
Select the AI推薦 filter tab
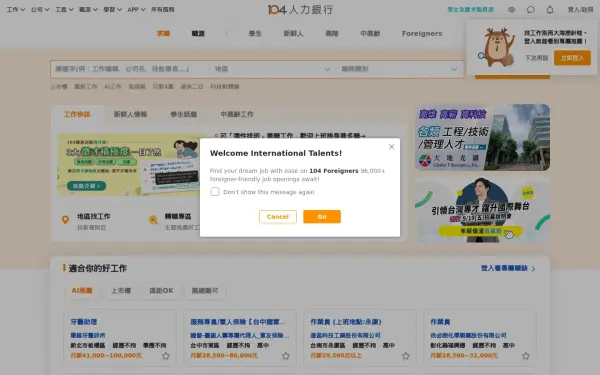point(82,290)
